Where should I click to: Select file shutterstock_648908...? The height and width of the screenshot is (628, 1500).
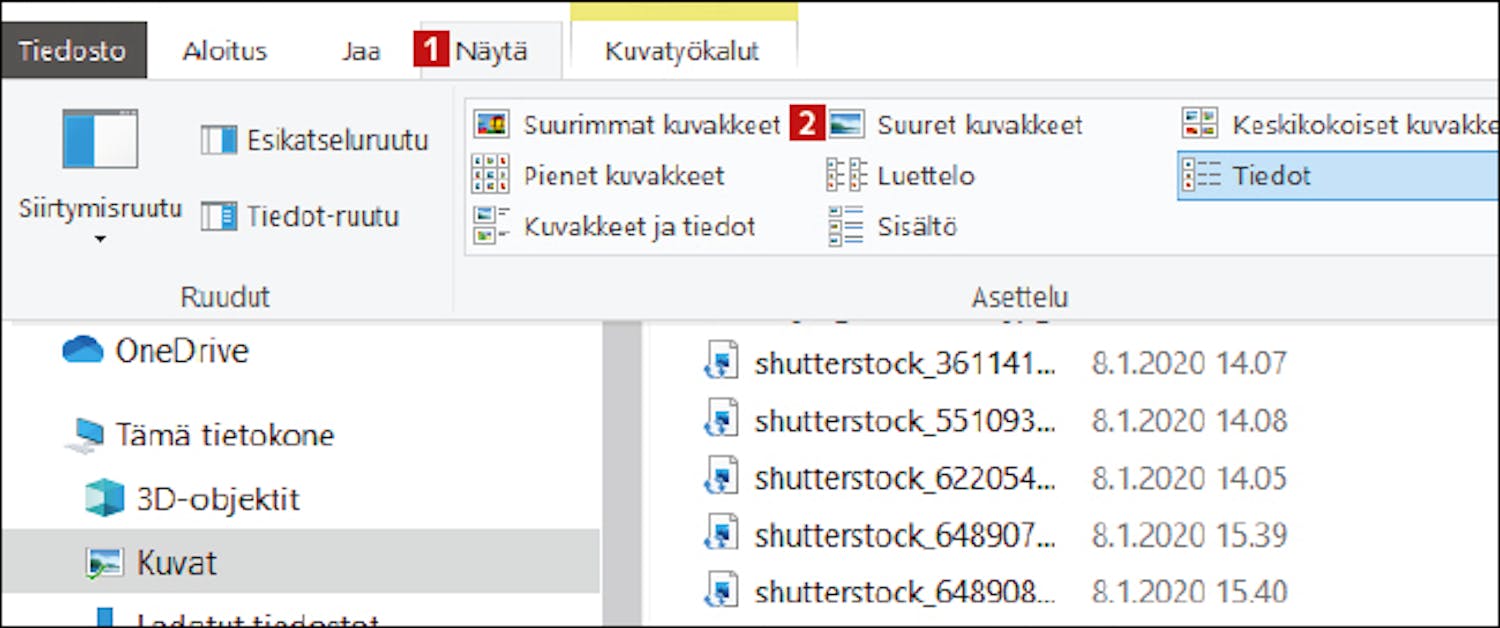point(905,591)
